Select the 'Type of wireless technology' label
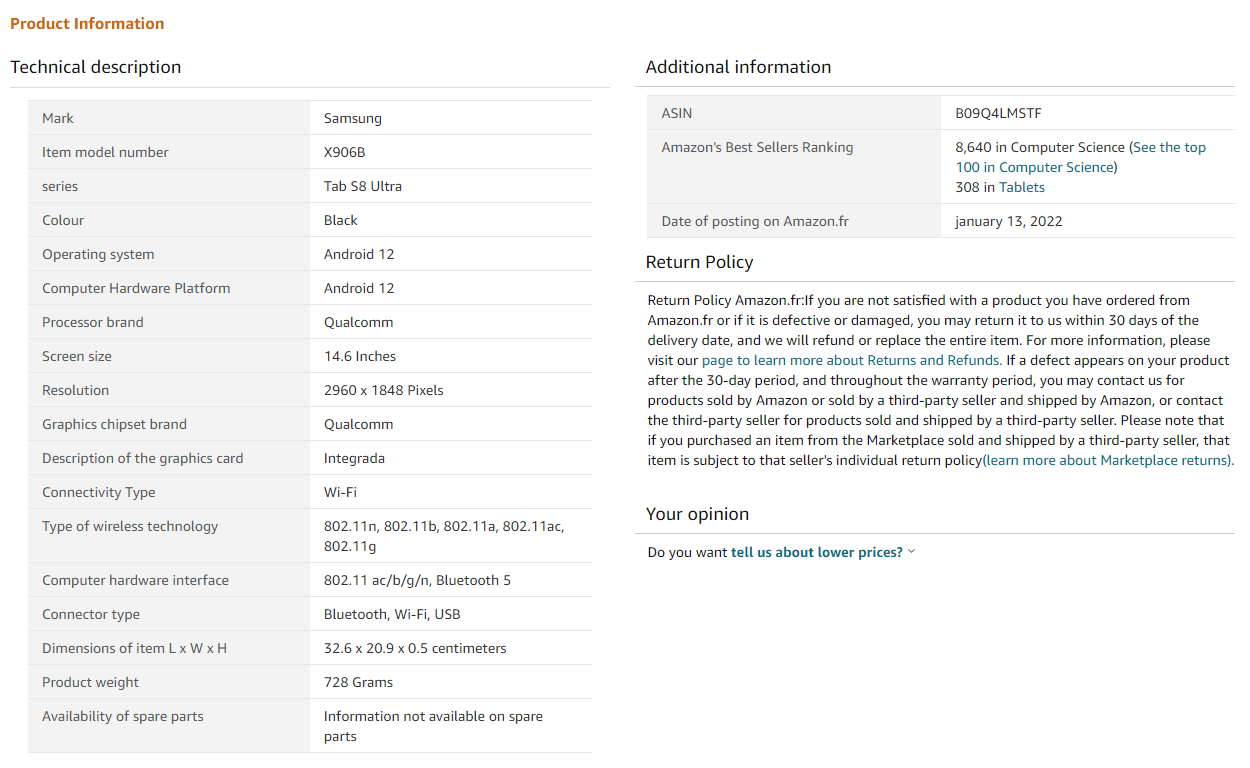The image size is (1250, 768). (x=130, y=526)
